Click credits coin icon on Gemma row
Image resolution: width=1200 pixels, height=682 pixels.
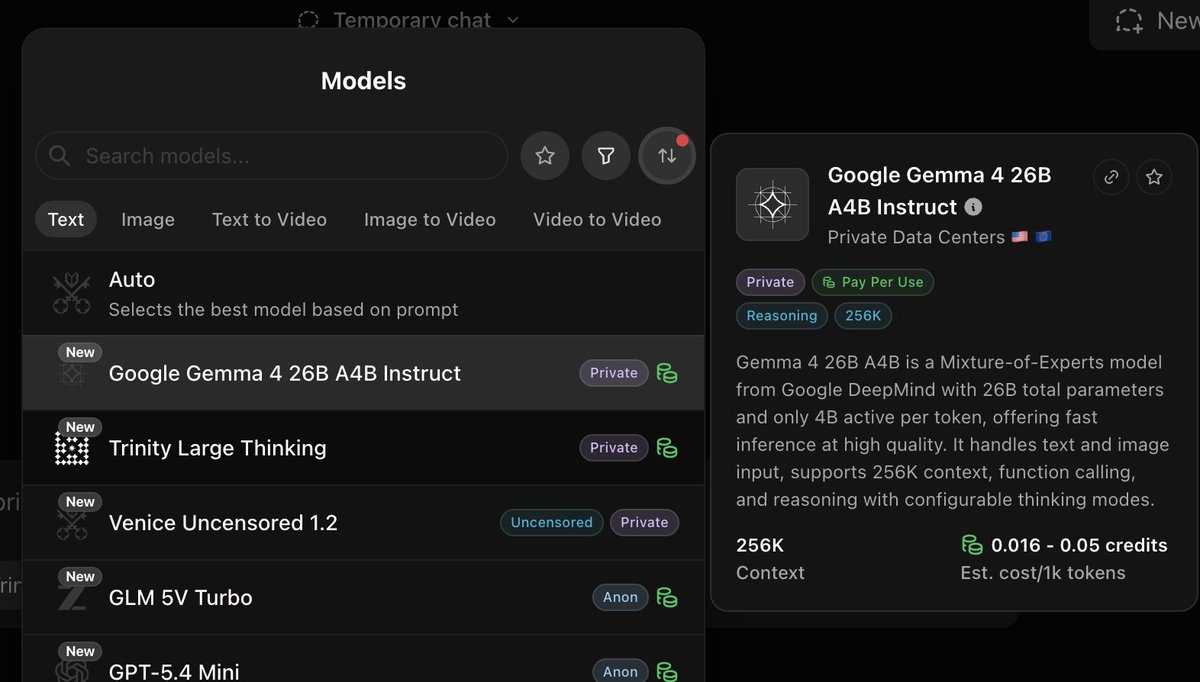click(667, 373)
